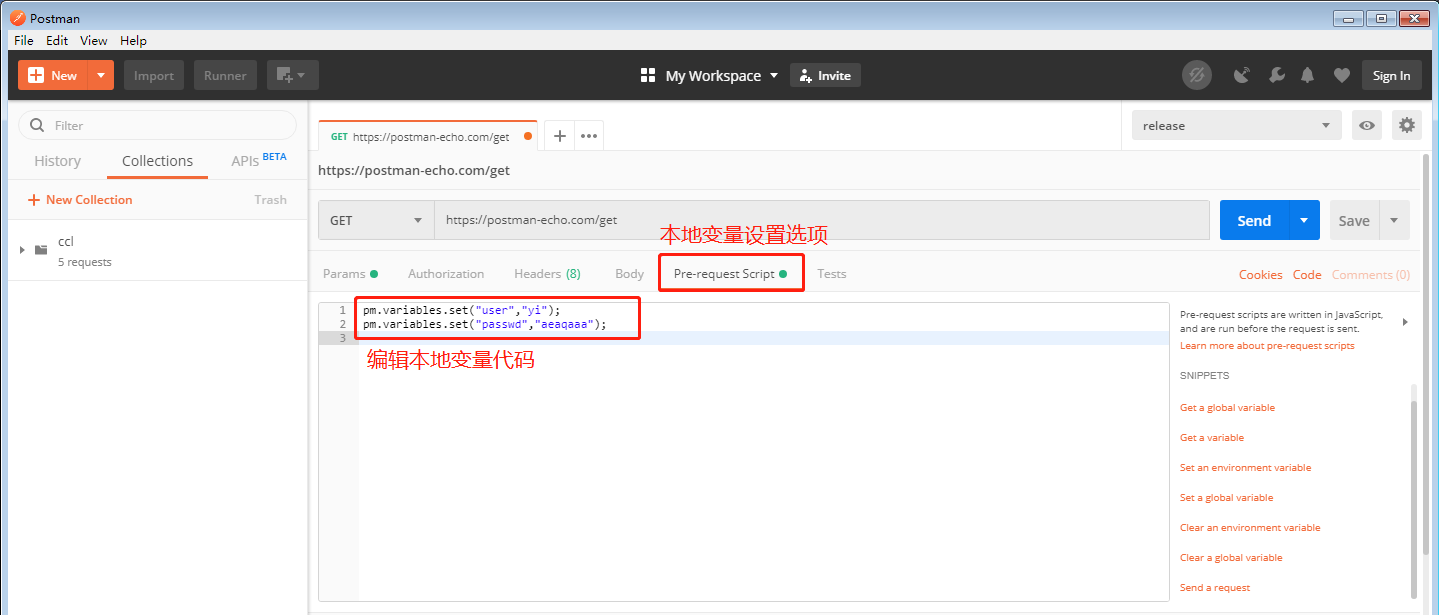This screenshot has height=615, width=1439.
Task: Select the ccl collection folder
Action: (160, 250)
